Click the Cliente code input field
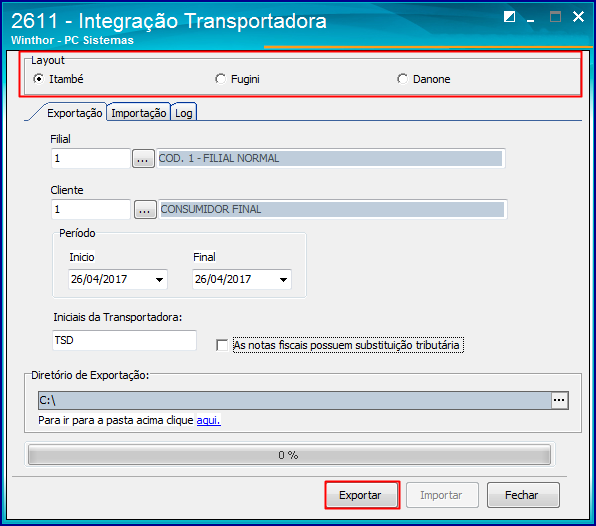Viewport: 596px width, 526px height. (x=91, y=209)
